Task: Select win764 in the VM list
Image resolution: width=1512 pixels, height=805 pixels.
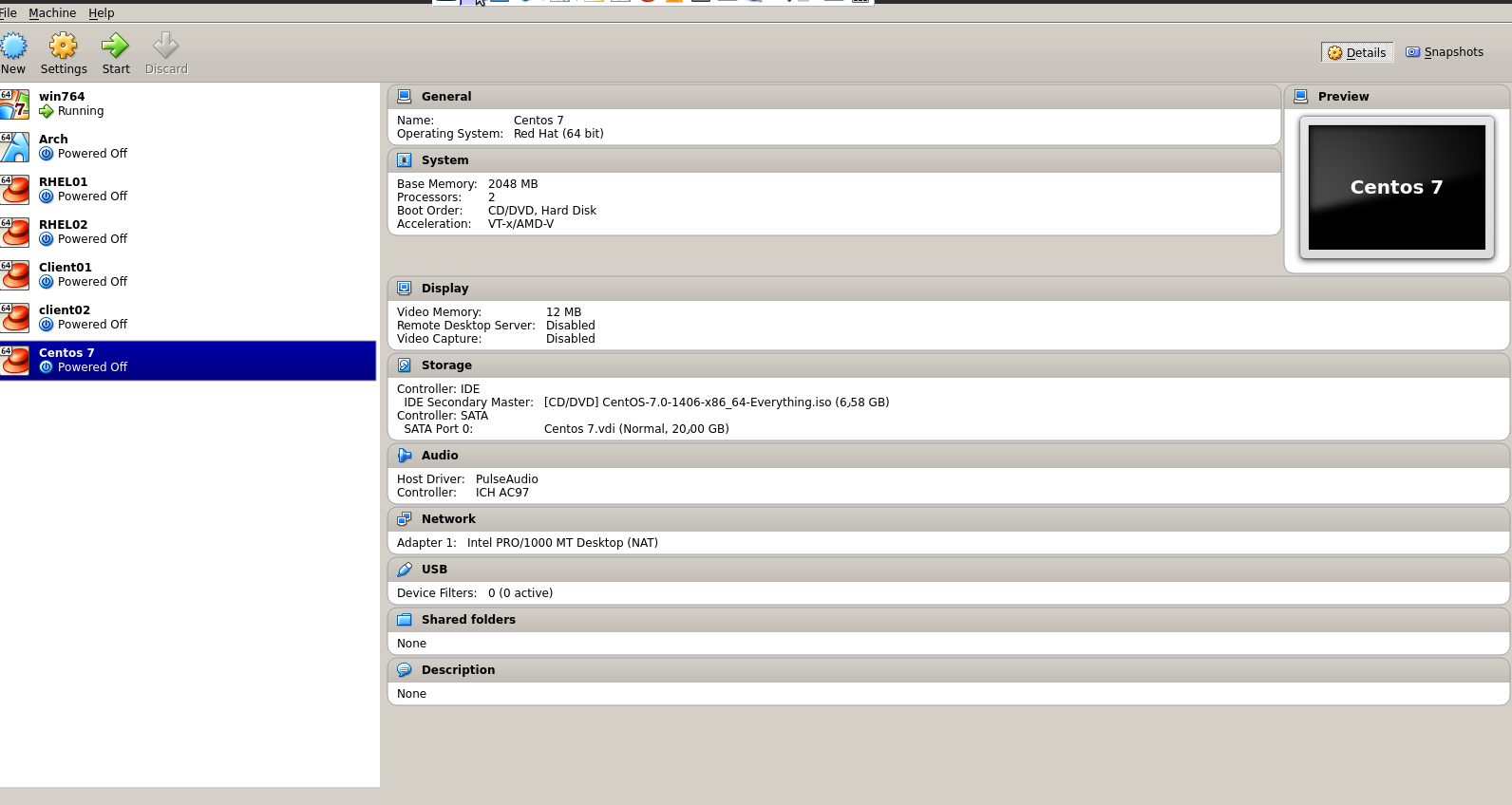Action: [188, 103]
